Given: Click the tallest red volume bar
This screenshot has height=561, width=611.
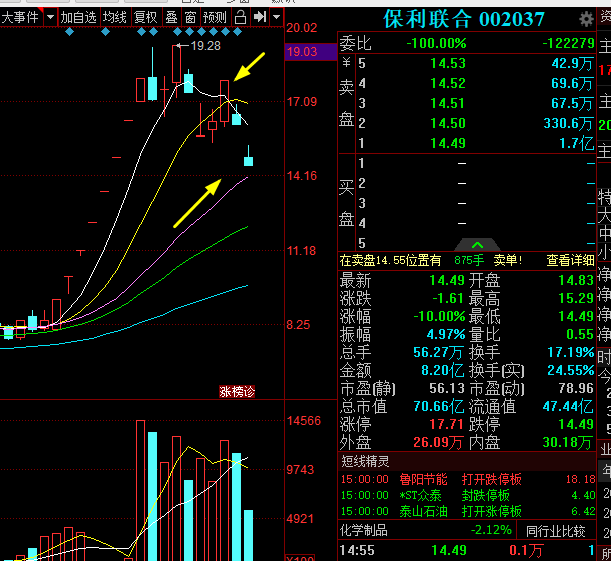Looking at the screenshot, I should click(x=141, y=490).
